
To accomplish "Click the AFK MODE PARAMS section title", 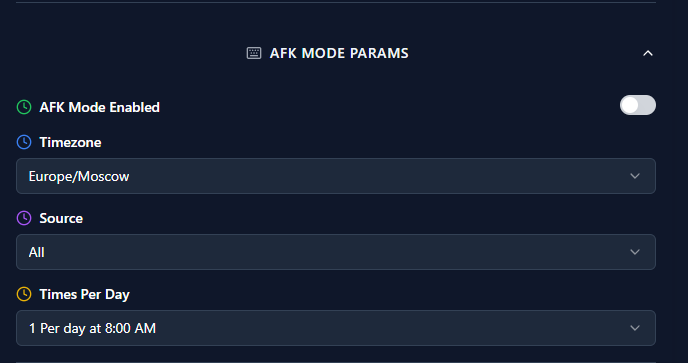I will point(339,53).
